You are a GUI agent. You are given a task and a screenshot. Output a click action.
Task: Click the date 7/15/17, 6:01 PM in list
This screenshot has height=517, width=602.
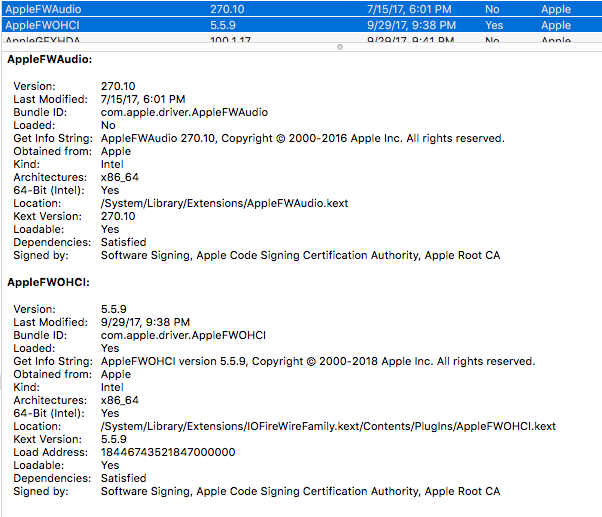click(409, 9)
